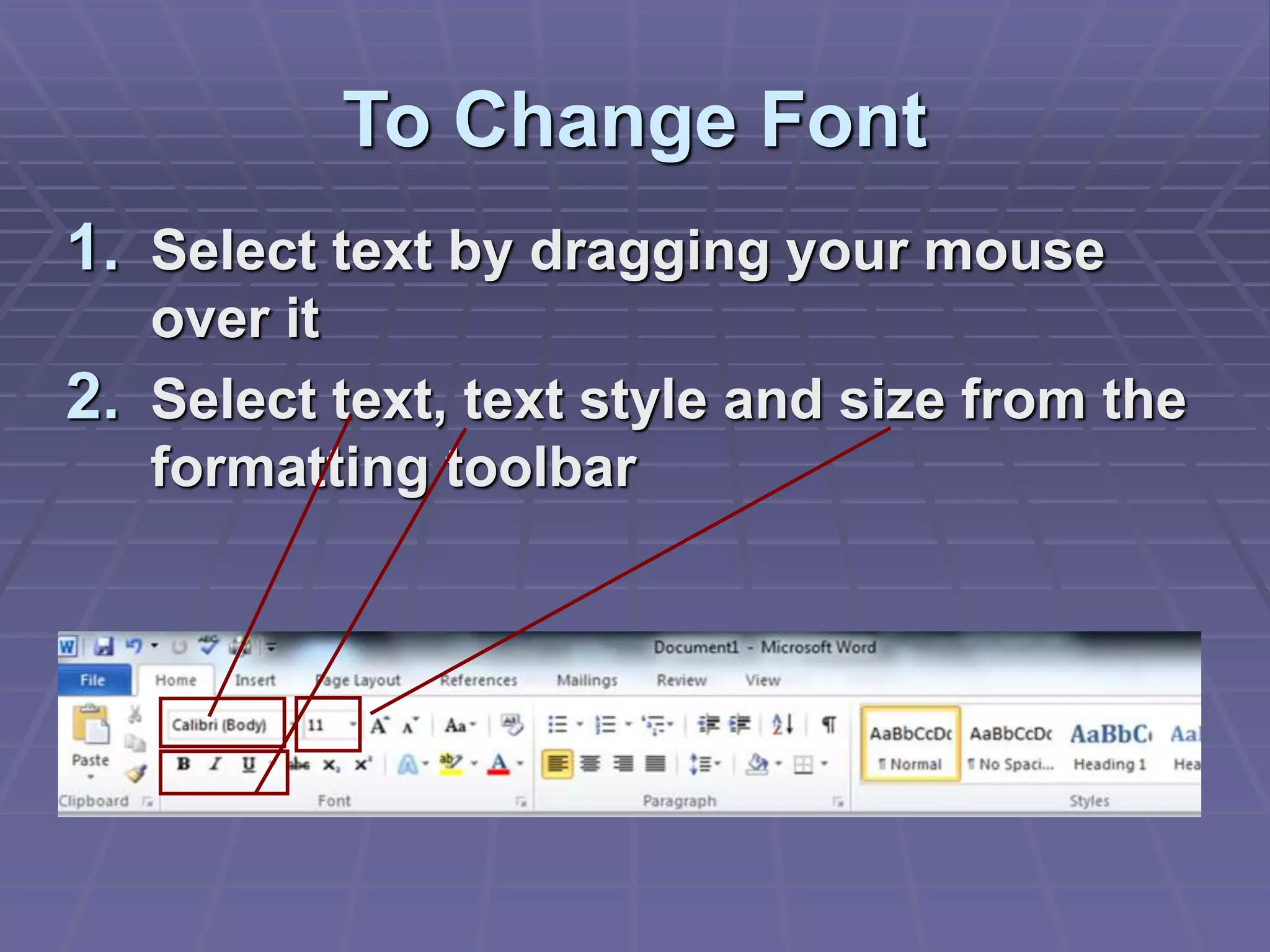Image resolution: width=1270 pixels, height=952 pixels.
Task: Open the font size dropdown showing 11
Action: point(352,725)
